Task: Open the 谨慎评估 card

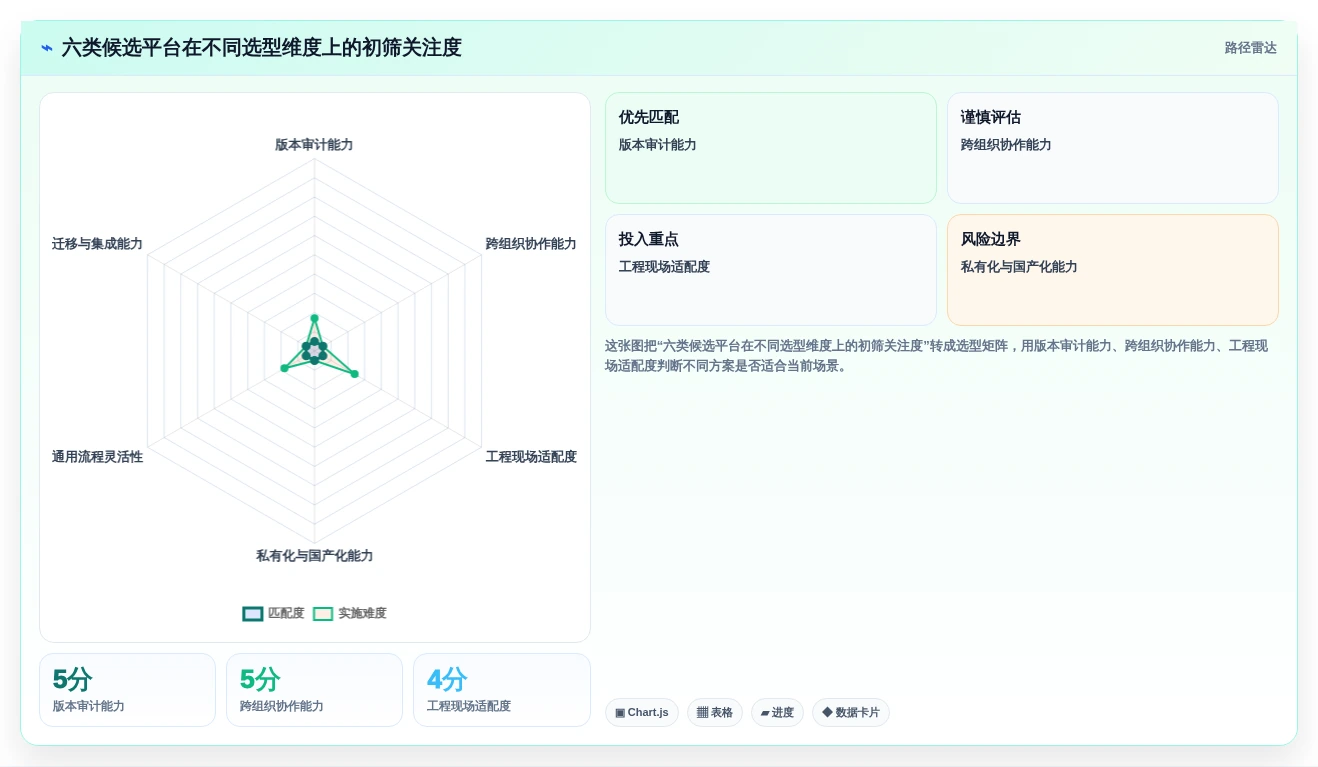Action: pos(1113,148)
